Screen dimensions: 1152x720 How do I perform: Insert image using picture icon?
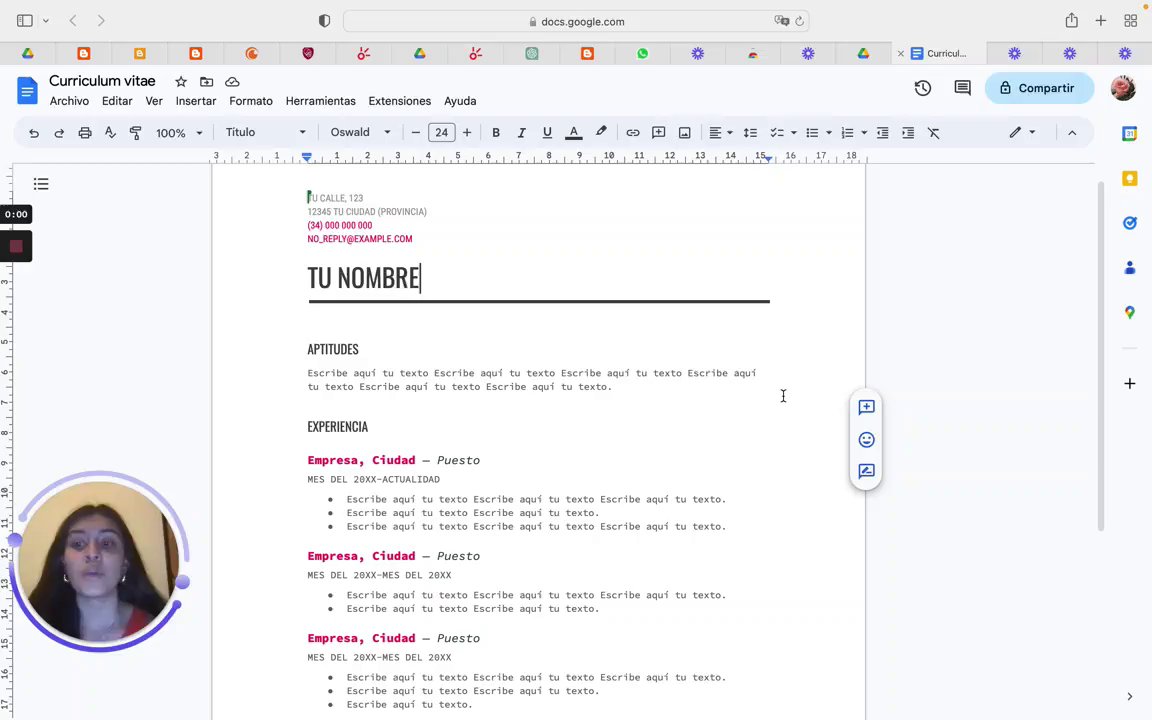tap(684, 133)
